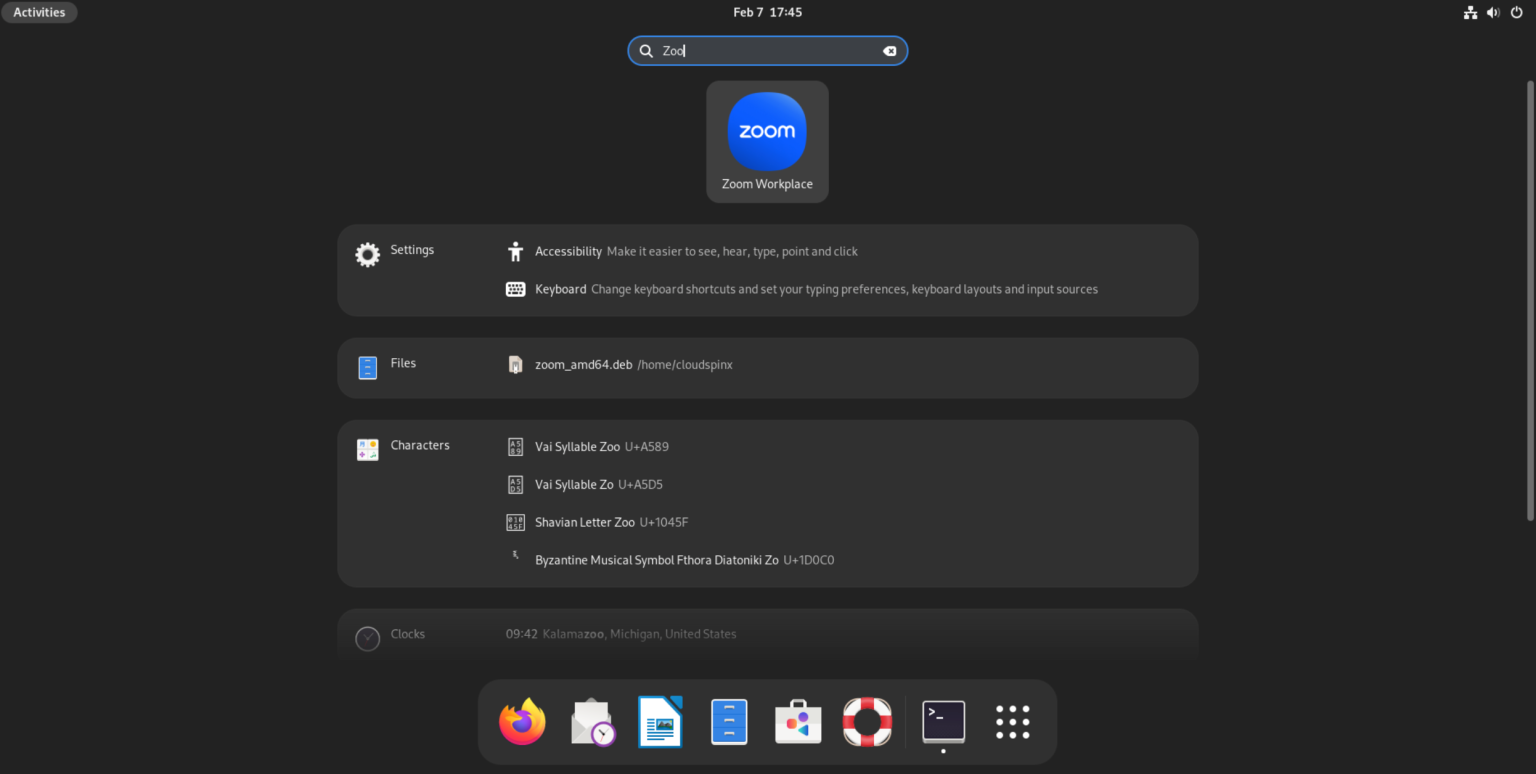
Task: Show all applications grid
Action: pos(1011,721)
